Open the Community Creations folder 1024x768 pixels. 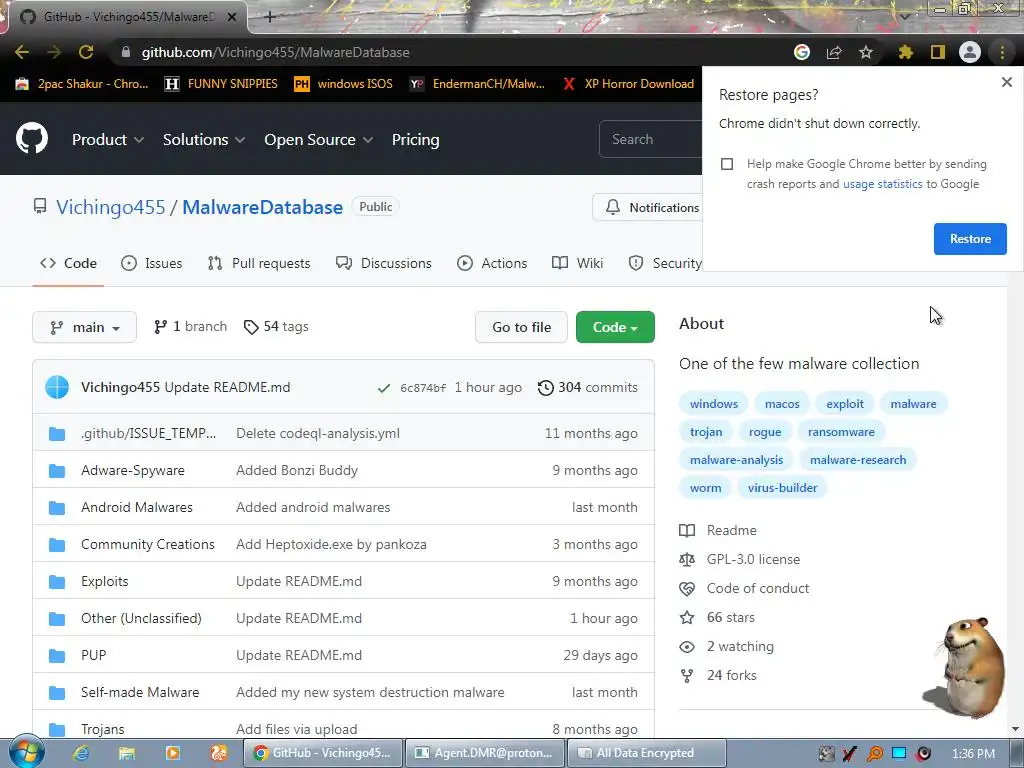click(x=148, y=545)
